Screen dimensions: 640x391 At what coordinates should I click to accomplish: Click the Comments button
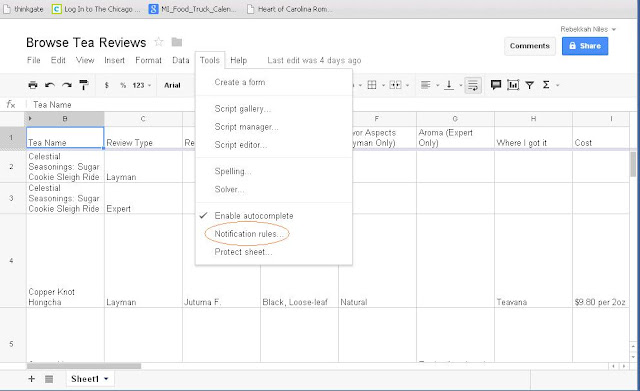(x=530, y=46)
